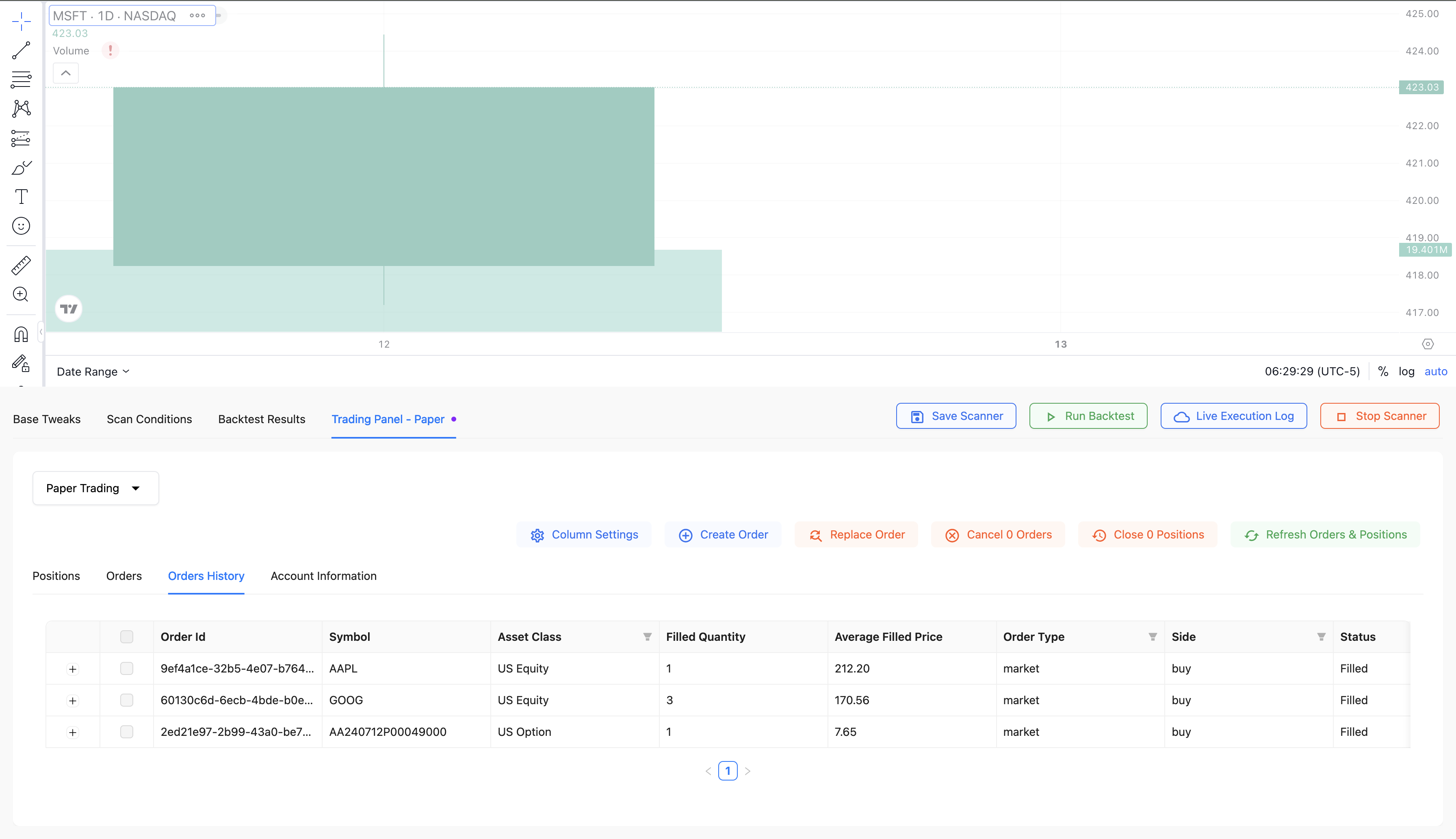Screen dimensions: 1456x839
Task: Click the Save Scanner button
Action: pos(956,416)
